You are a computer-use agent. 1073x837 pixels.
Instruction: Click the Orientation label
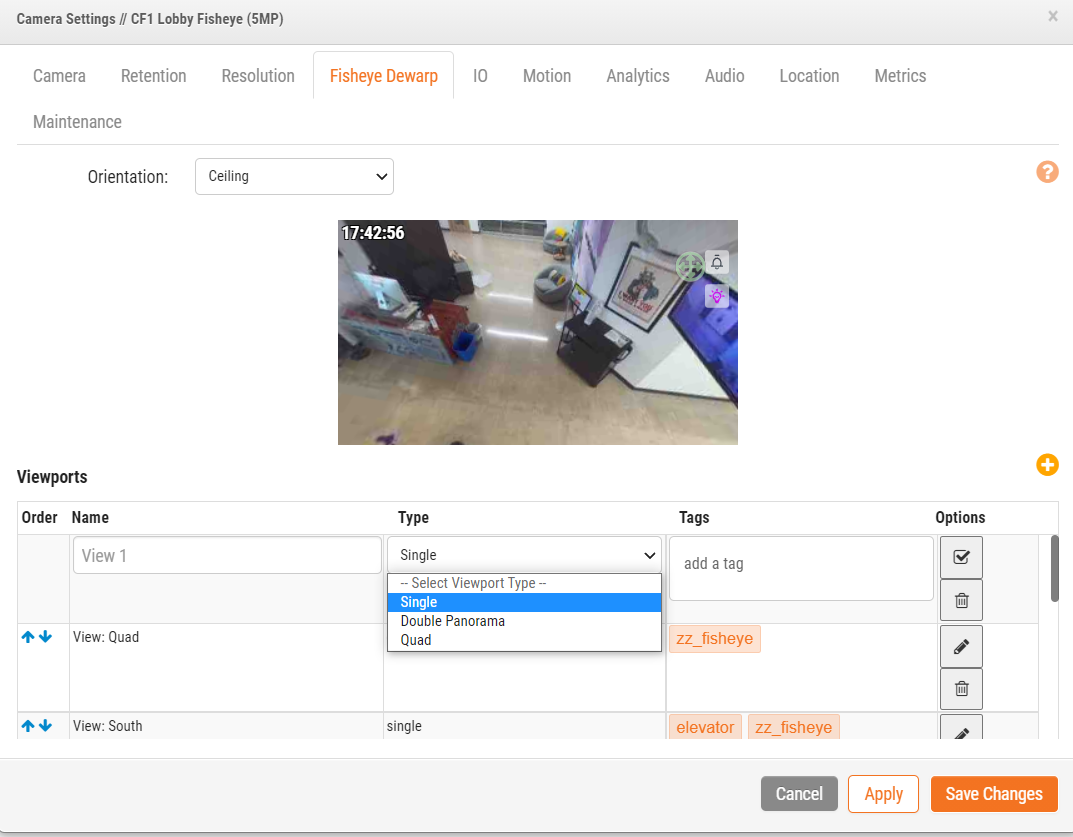pyautogui.click(x=128, y=177)
